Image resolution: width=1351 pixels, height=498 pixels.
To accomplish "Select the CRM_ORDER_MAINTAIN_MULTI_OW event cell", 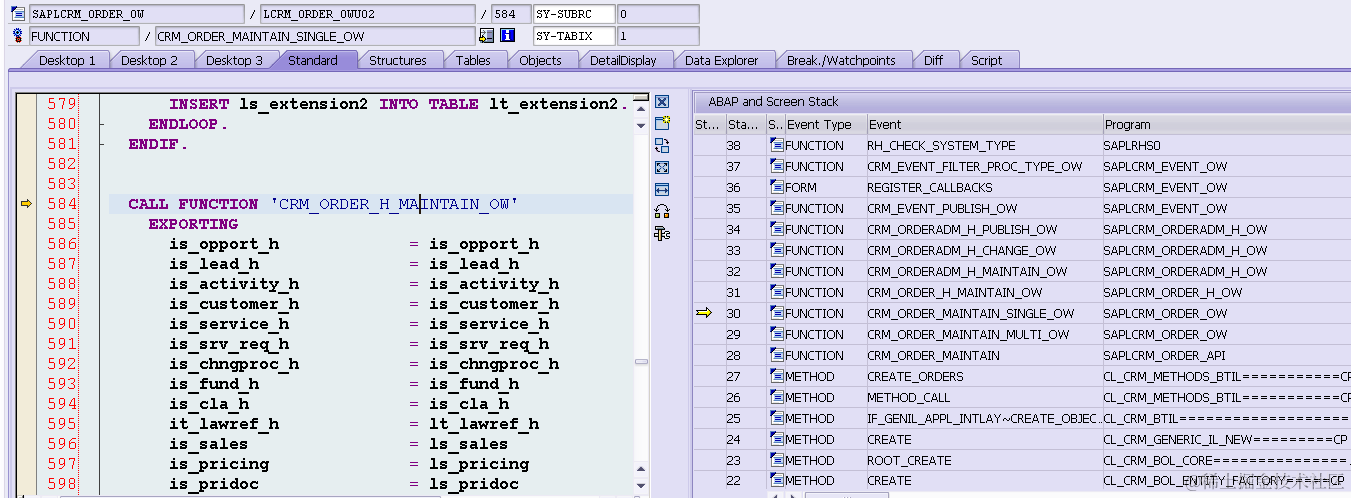I will pos(983,335).
